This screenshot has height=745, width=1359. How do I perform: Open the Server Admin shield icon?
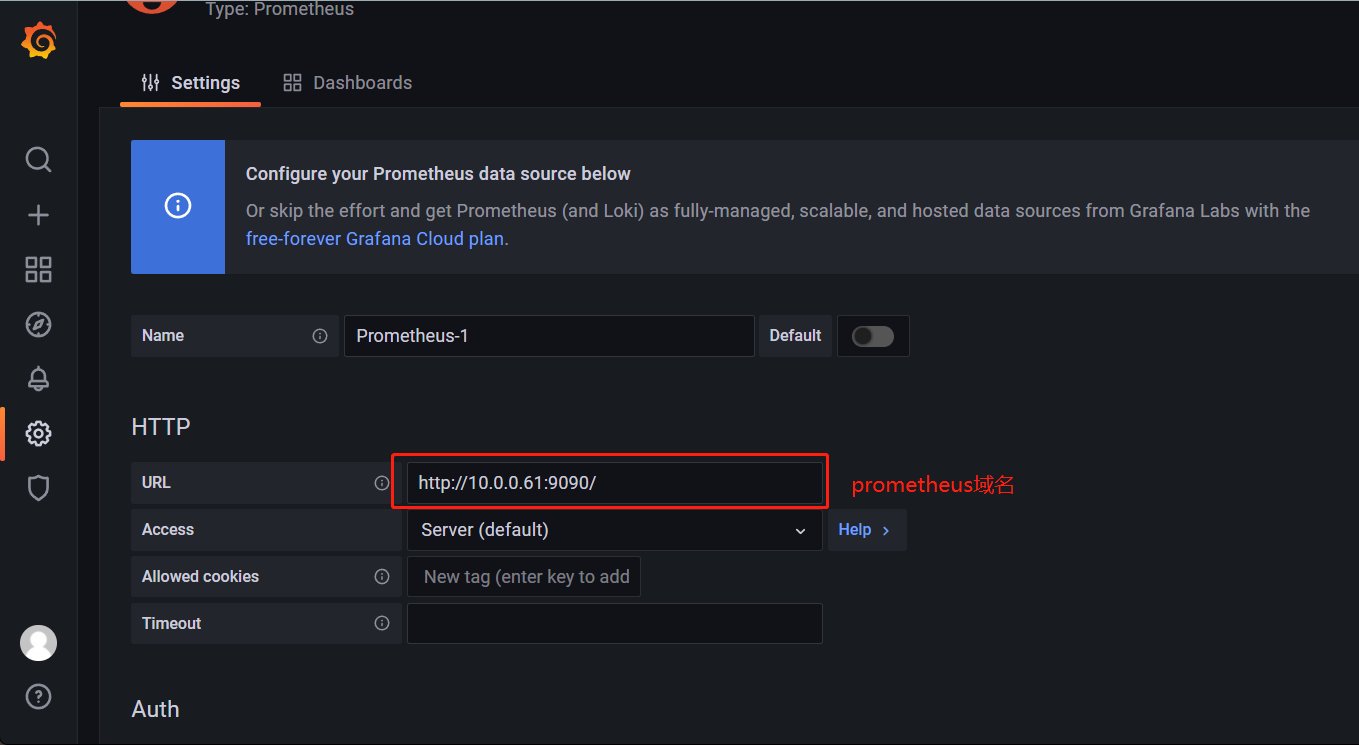click(38, 488)
